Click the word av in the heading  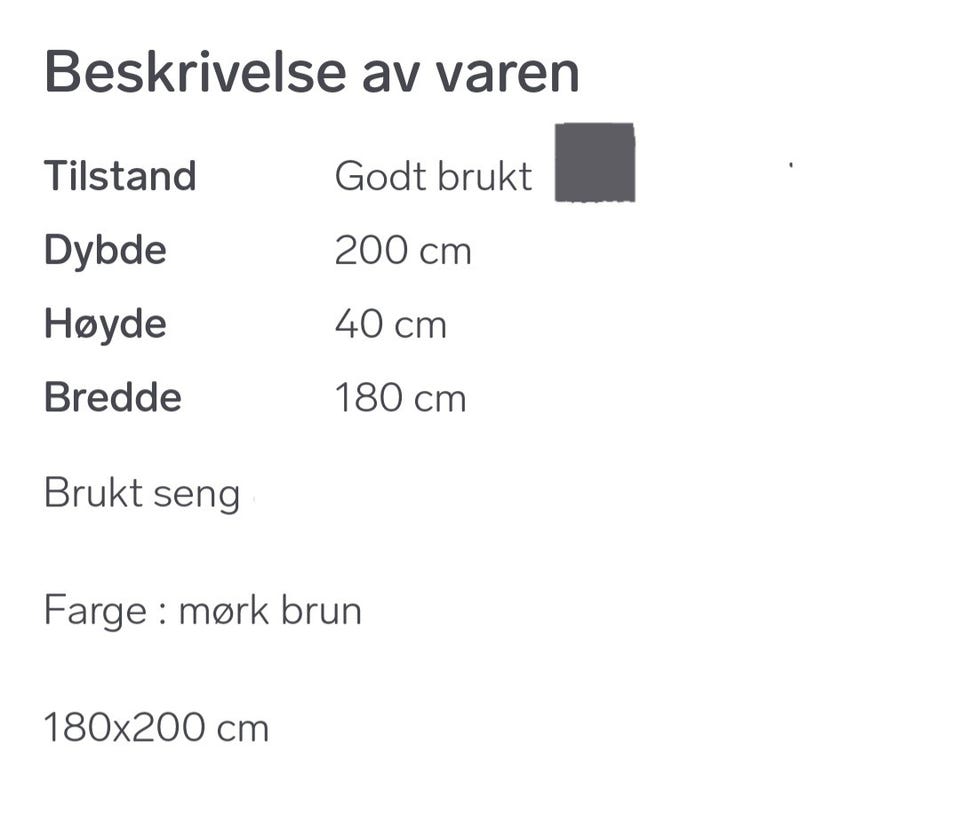tap(377, 72)
